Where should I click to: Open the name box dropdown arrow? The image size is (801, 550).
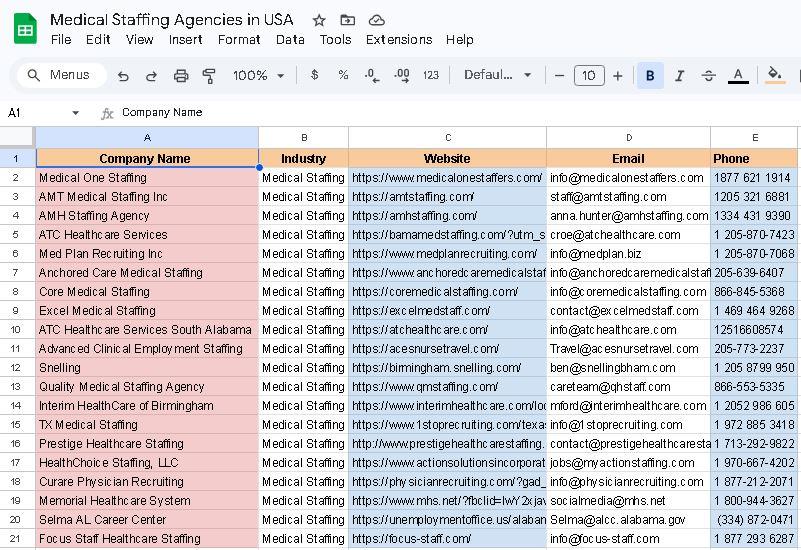pos(76,113)
